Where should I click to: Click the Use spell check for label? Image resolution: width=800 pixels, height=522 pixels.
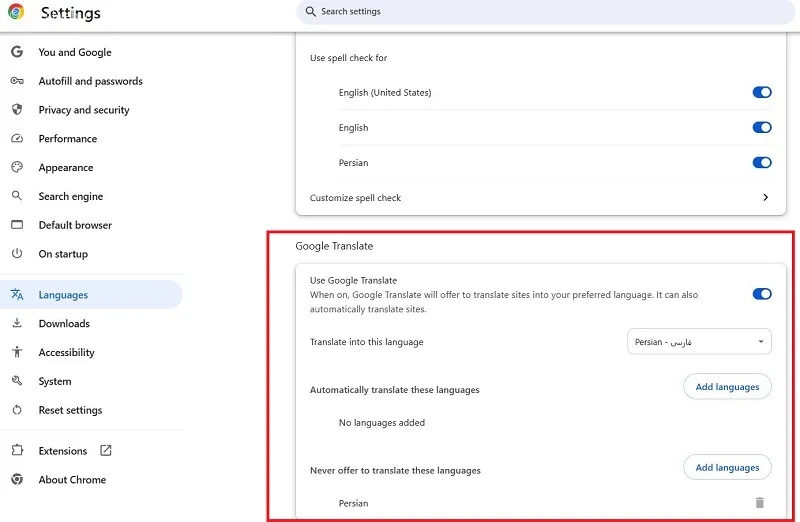(x=348, y=58)
